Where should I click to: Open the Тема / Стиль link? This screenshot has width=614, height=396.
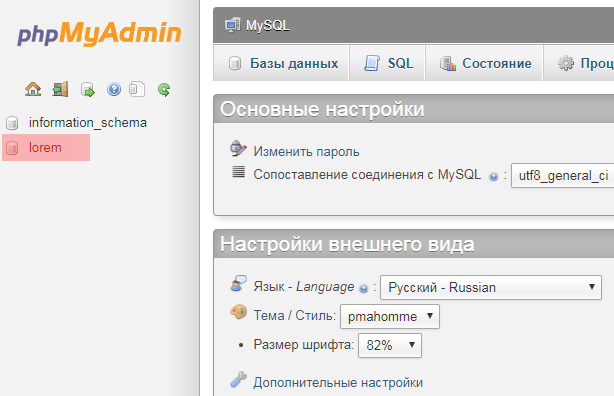point(294,315)
